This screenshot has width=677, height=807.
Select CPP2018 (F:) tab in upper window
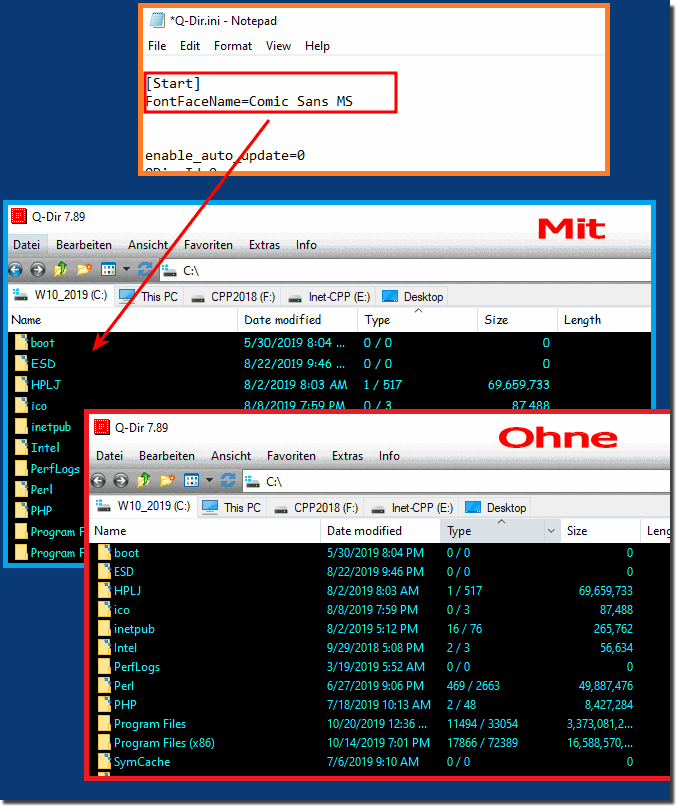(x=233, y=297)
